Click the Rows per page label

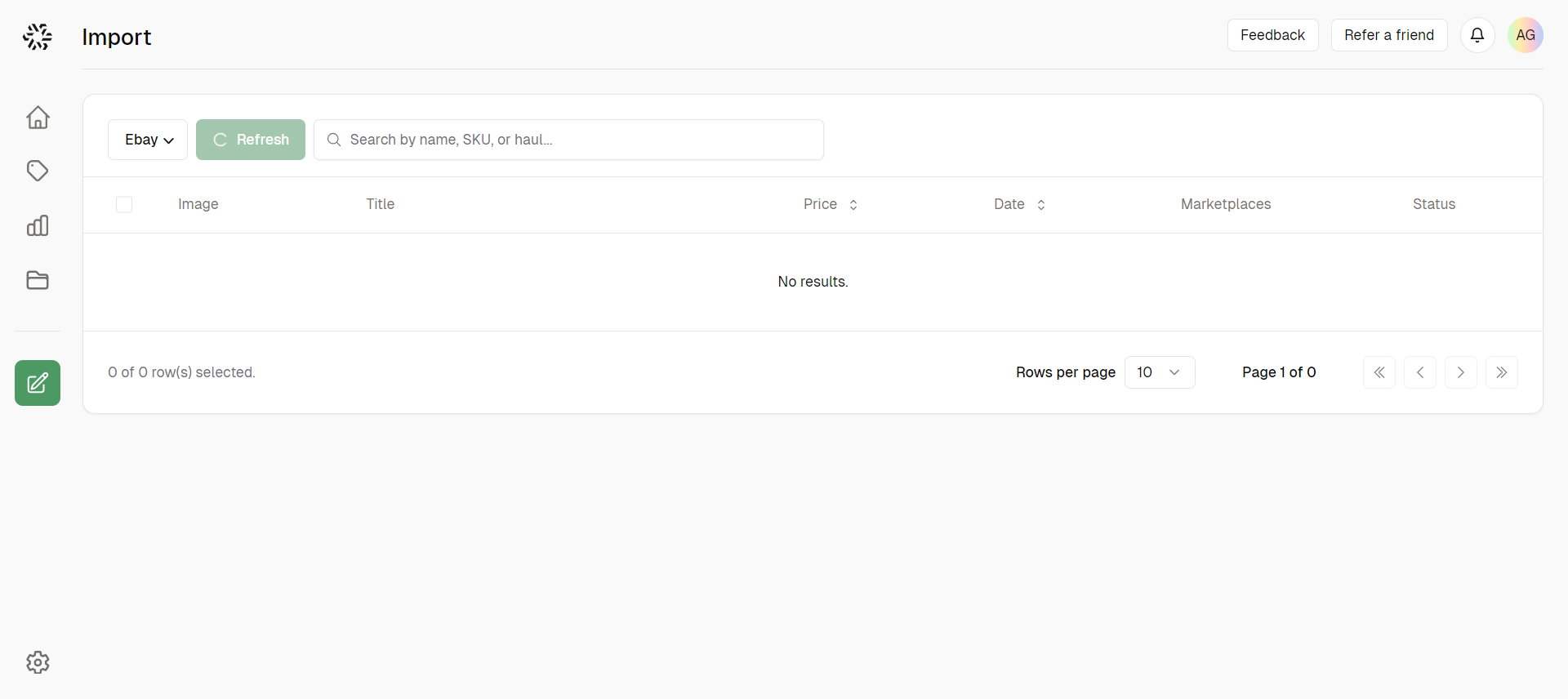pyautogui.click(x=1066, y=372)
